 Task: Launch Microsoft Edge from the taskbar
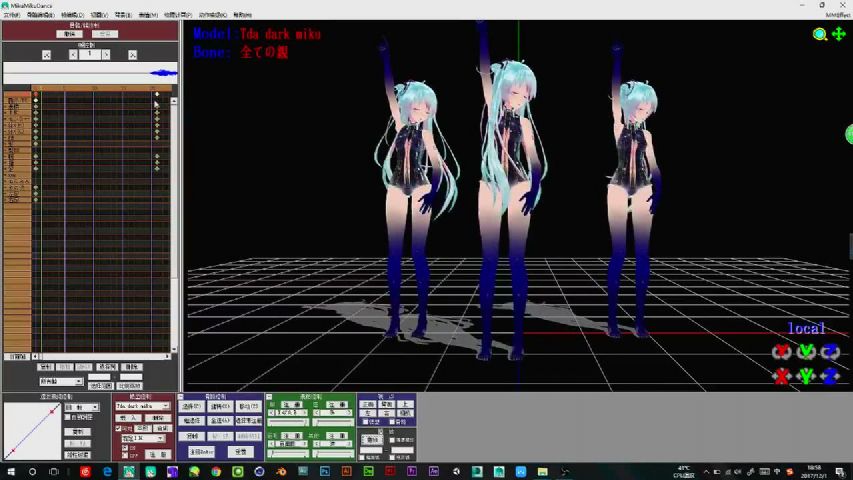coord(107,471)
